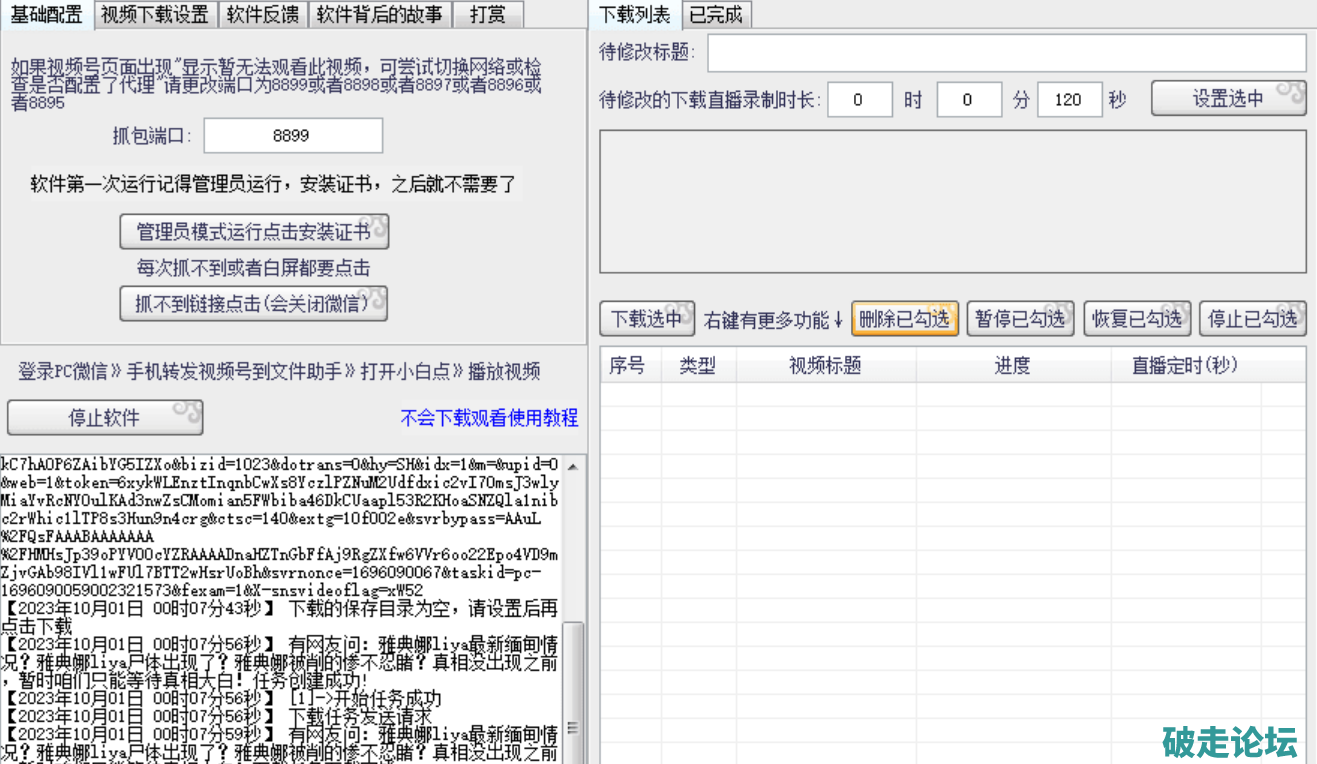Click the 删除已勾选 button

pos(904,319)
